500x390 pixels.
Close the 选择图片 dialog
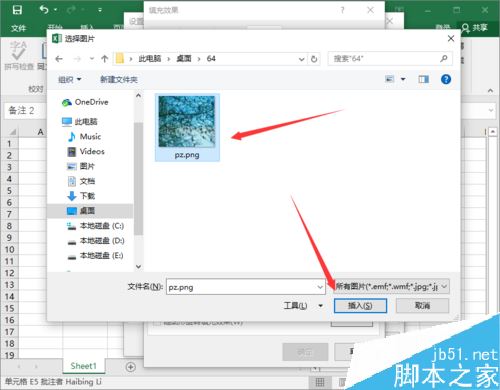(x=451, y=39)
